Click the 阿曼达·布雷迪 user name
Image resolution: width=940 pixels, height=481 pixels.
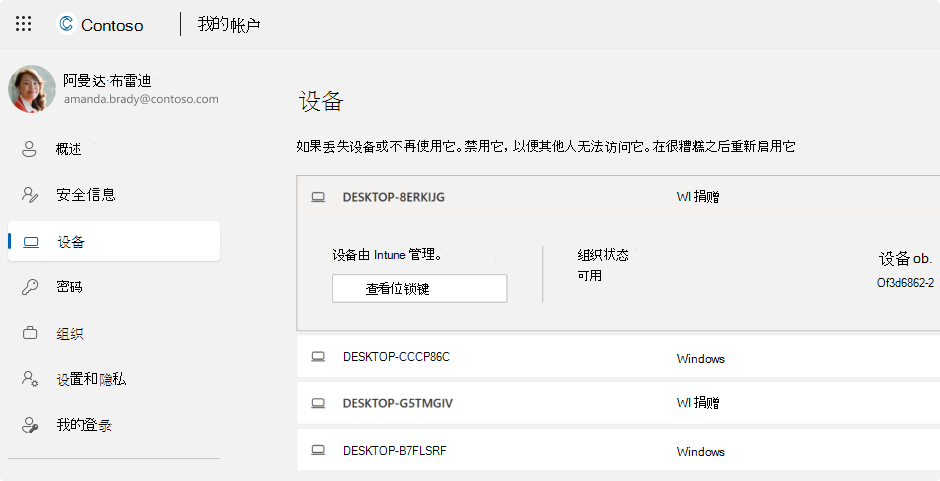[x=107, y=80]
